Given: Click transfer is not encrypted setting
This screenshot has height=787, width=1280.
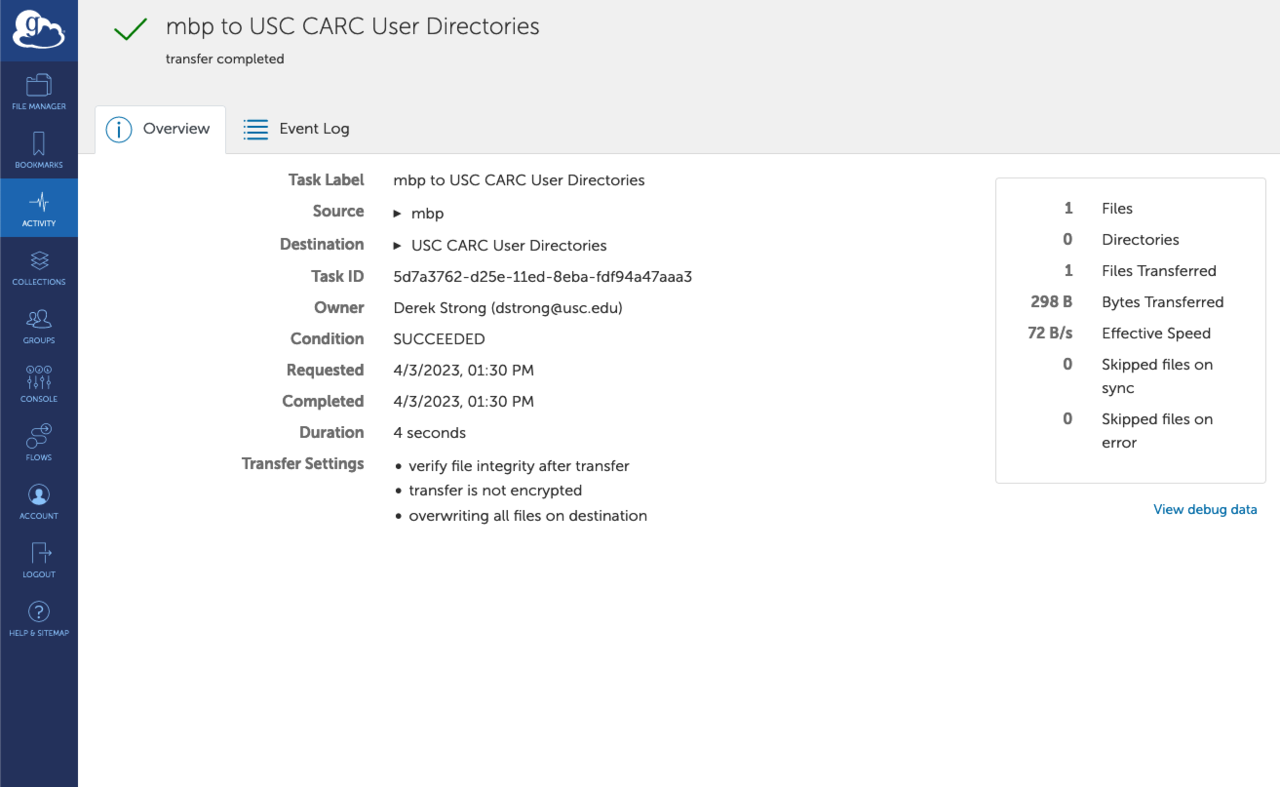Looking at the screenshot, I should pyautogui.click(x=495, y=491).
